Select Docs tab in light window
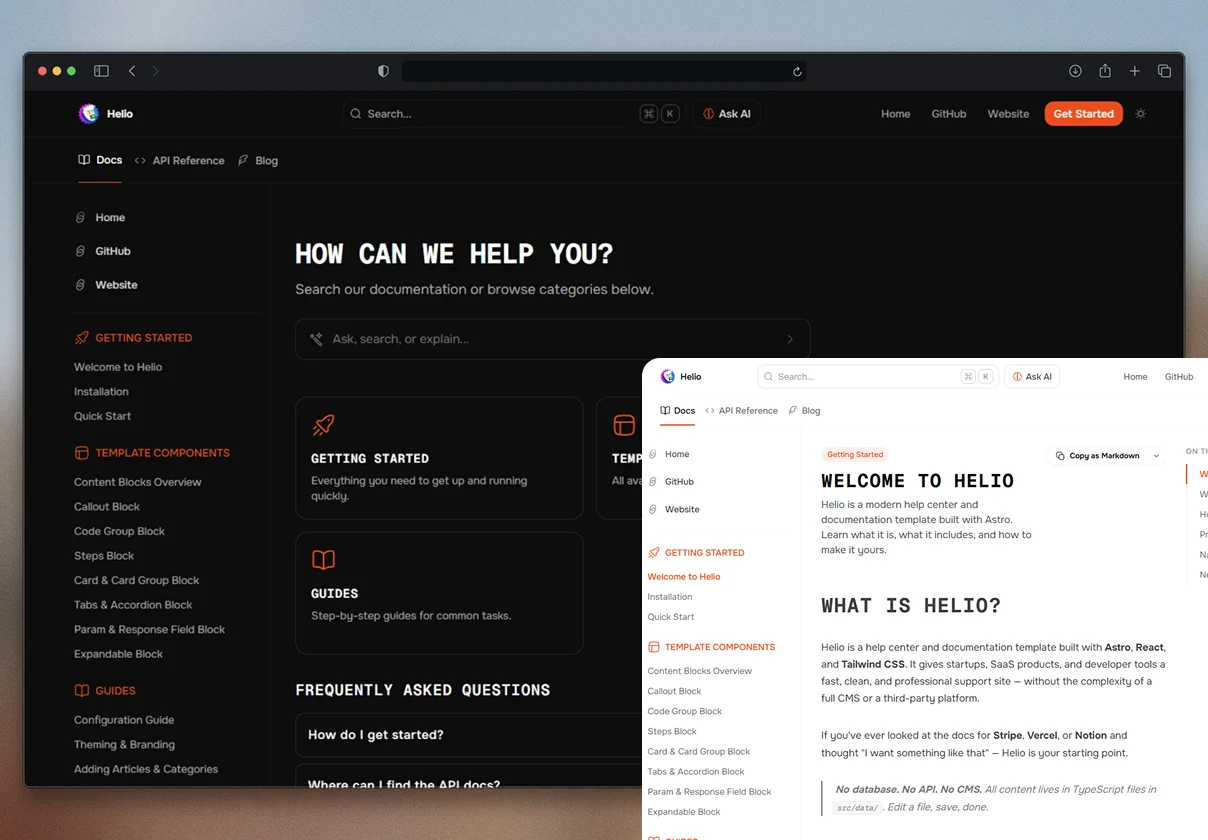1208x840 pixels. (x=678, y=411)
